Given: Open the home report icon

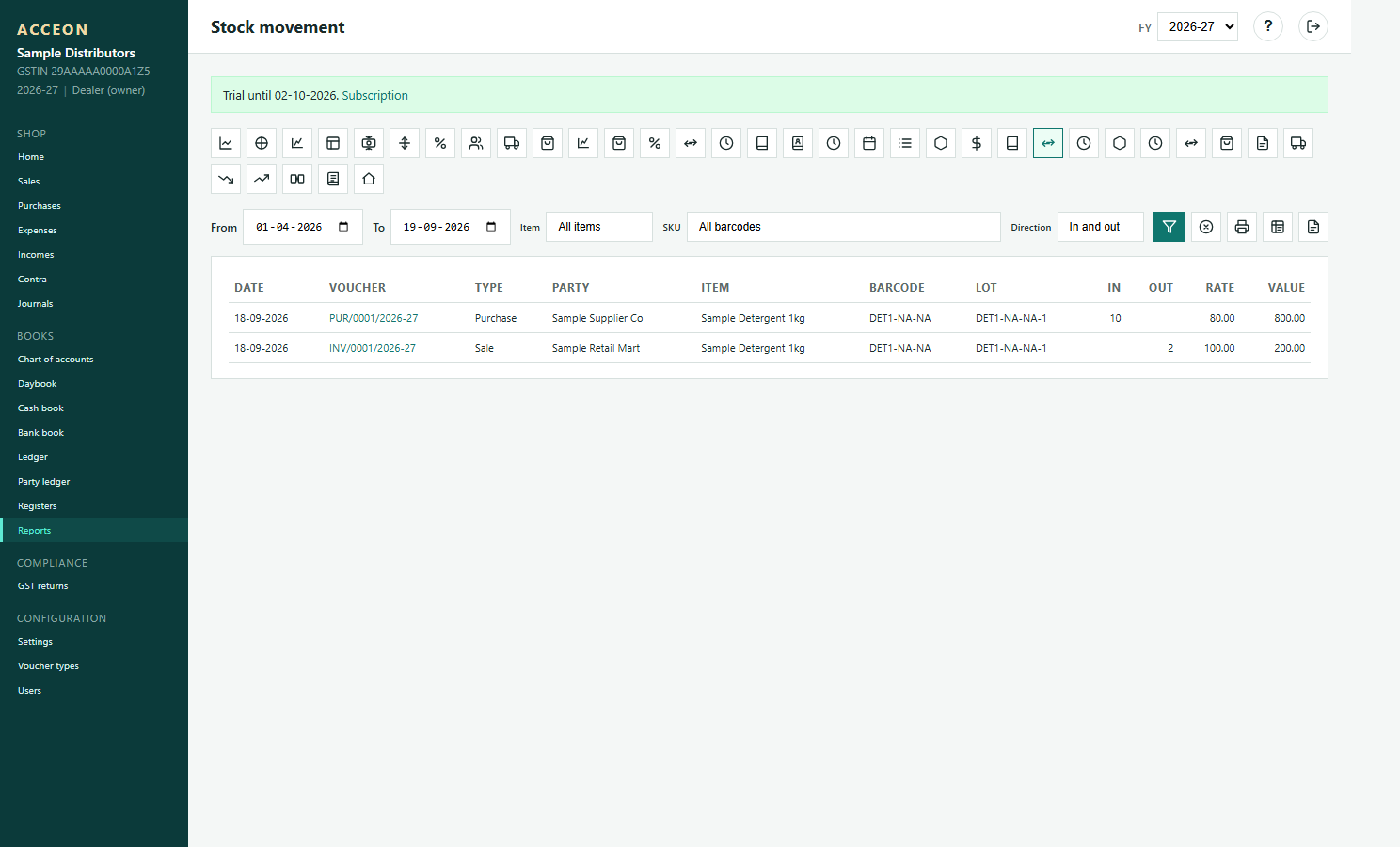Looking at the screenshot, I should click(369, 179).
